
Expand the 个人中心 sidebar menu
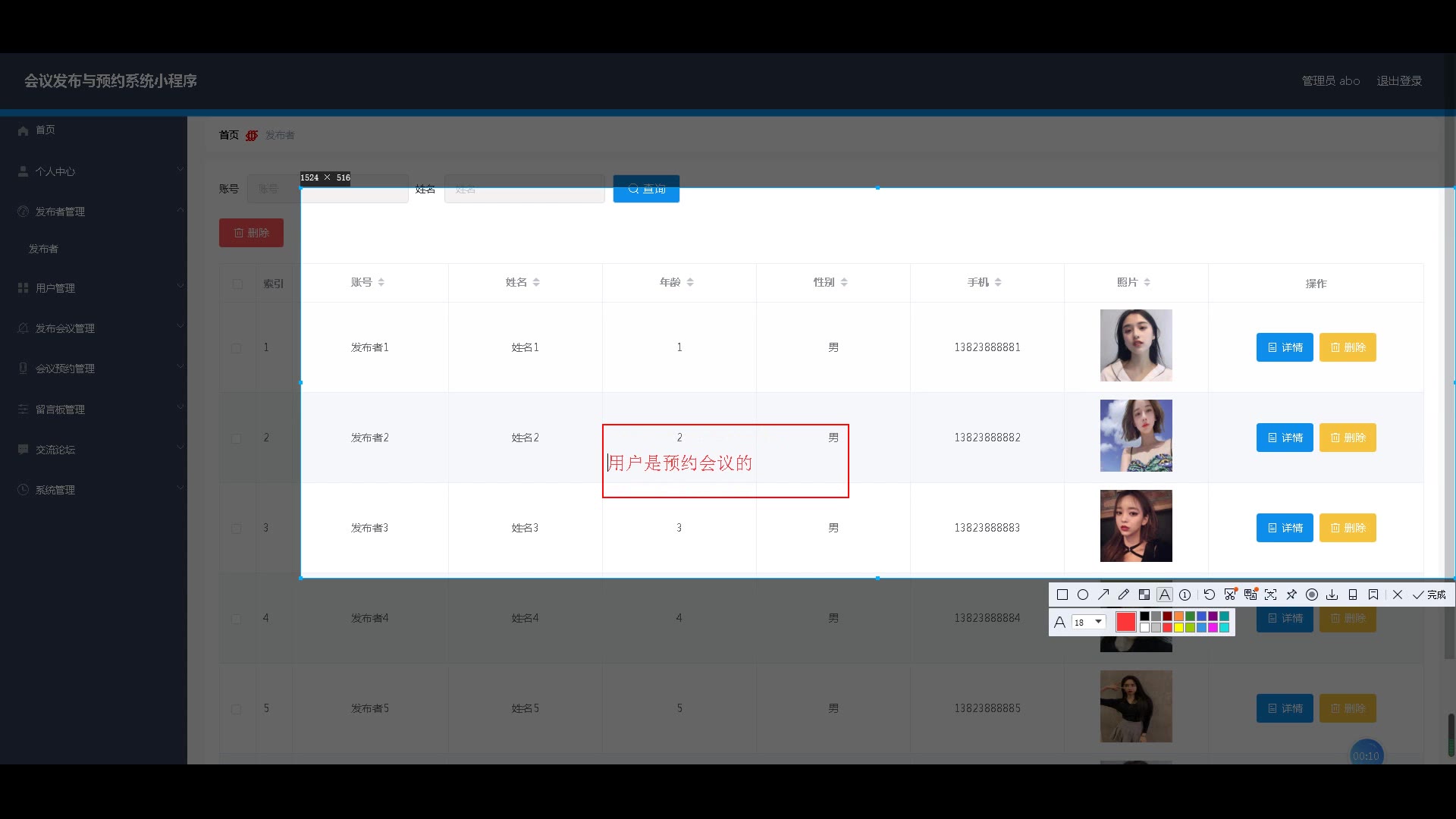tap(93, 171)
